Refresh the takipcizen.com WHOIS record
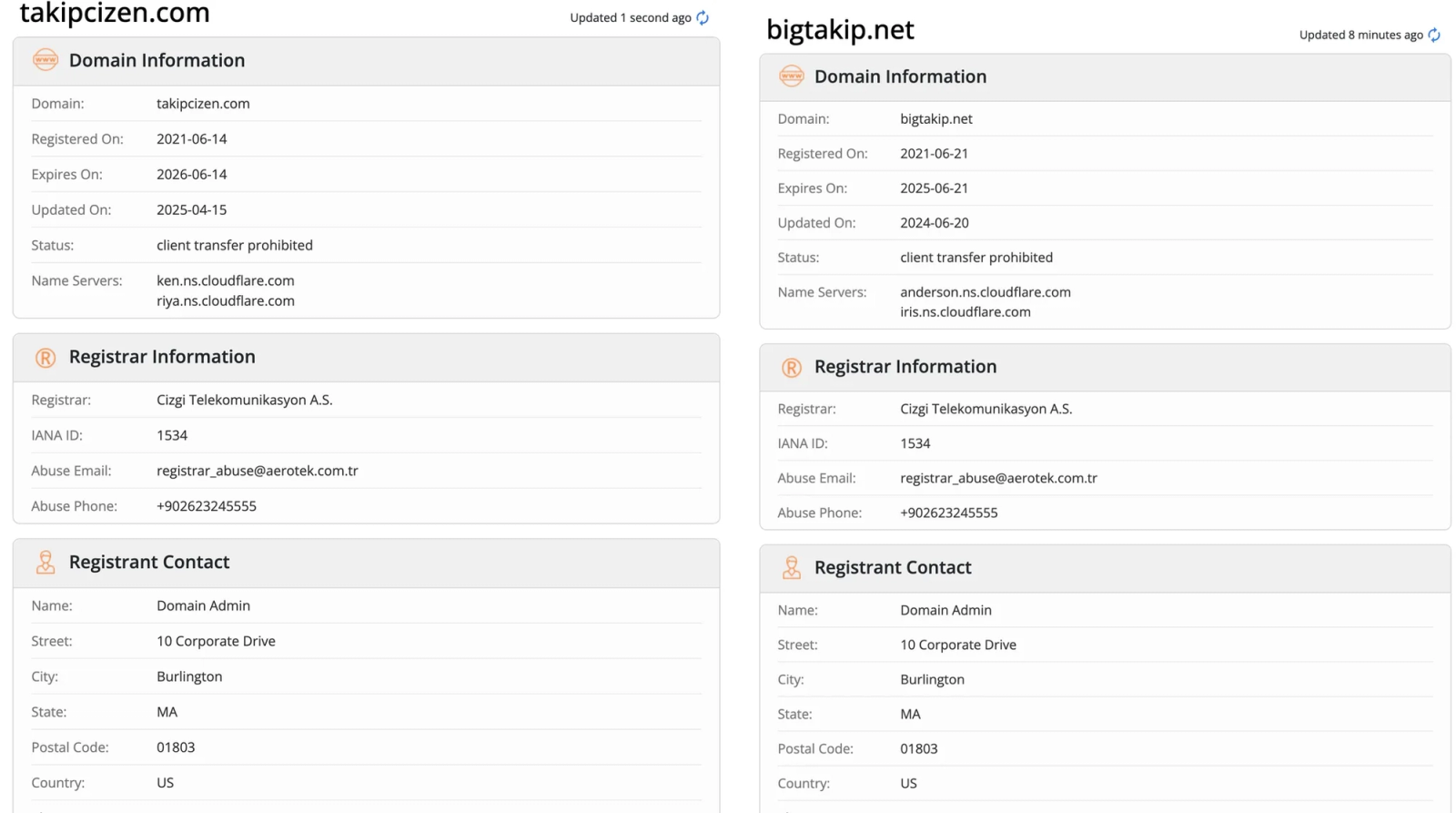Viewport: 1456px width, 813px height. click(703, 17)
